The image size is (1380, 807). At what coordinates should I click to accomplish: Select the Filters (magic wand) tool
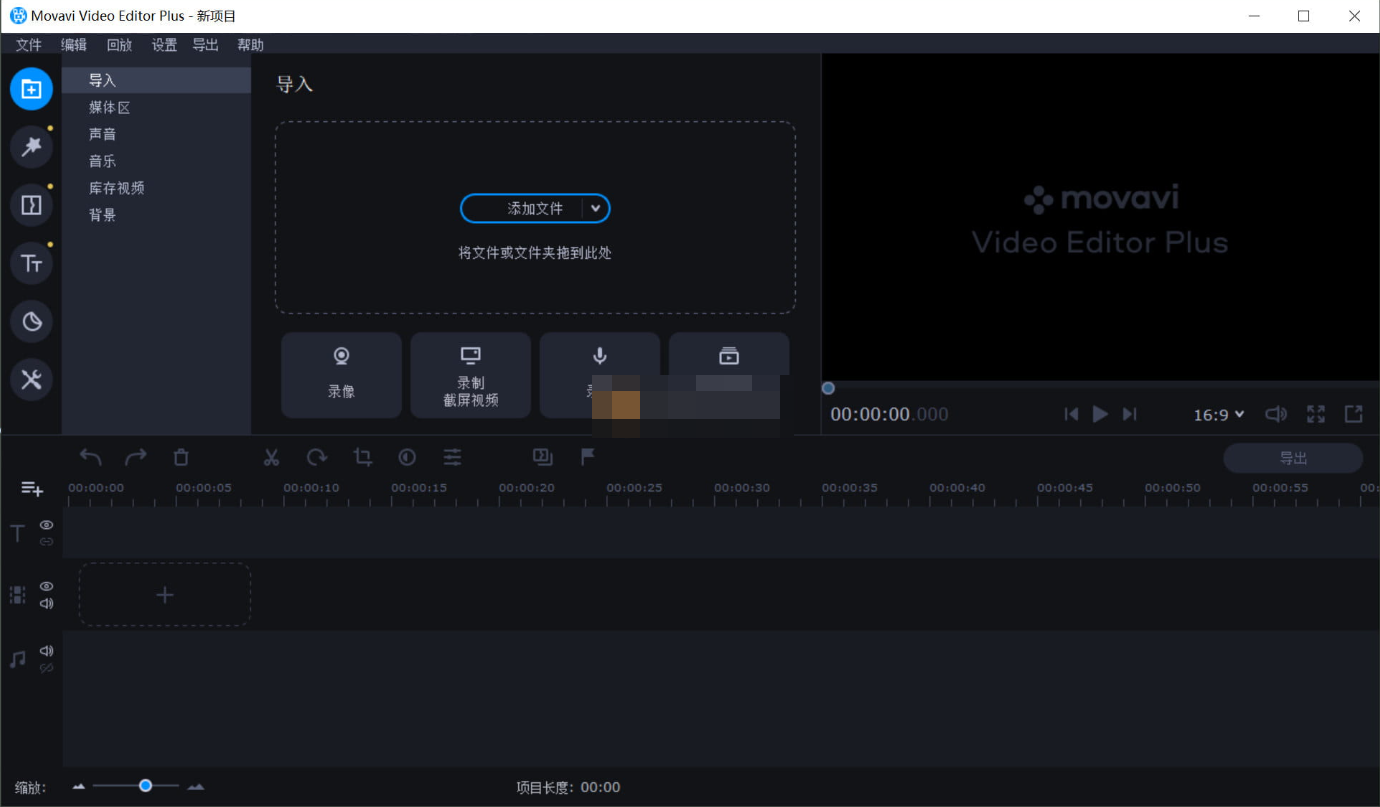click(31, 147)
